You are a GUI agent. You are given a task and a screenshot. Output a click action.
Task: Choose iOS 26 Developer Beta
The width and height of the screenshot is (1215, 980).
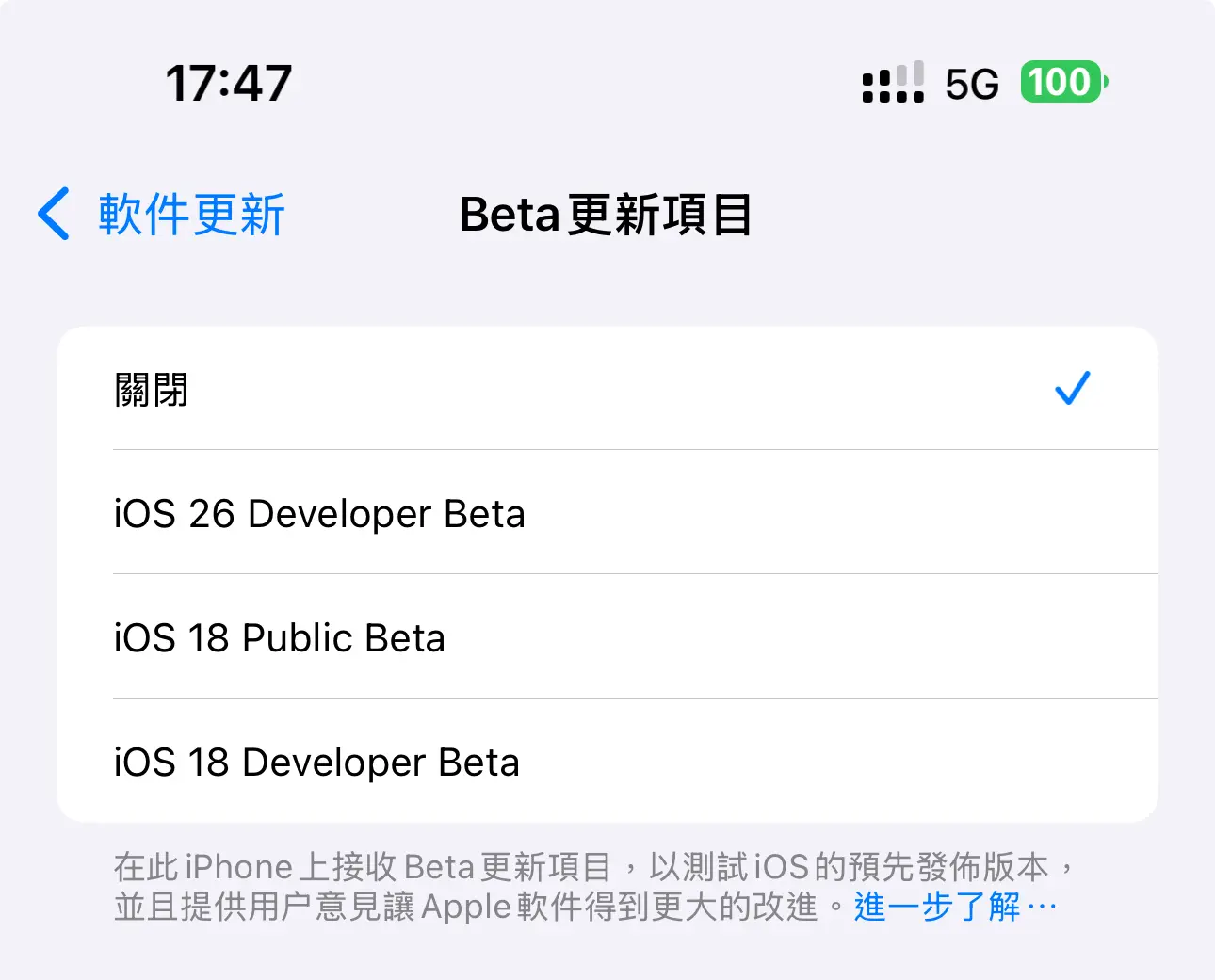click(607, 513)
